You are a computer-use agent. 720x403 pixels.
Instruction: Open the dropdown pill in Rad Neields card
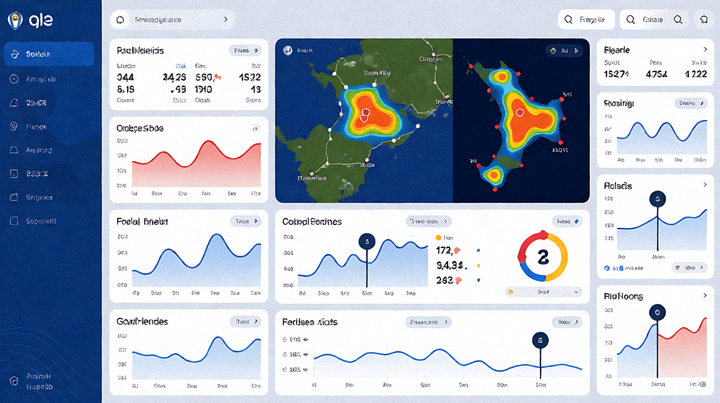pos(245,50)
